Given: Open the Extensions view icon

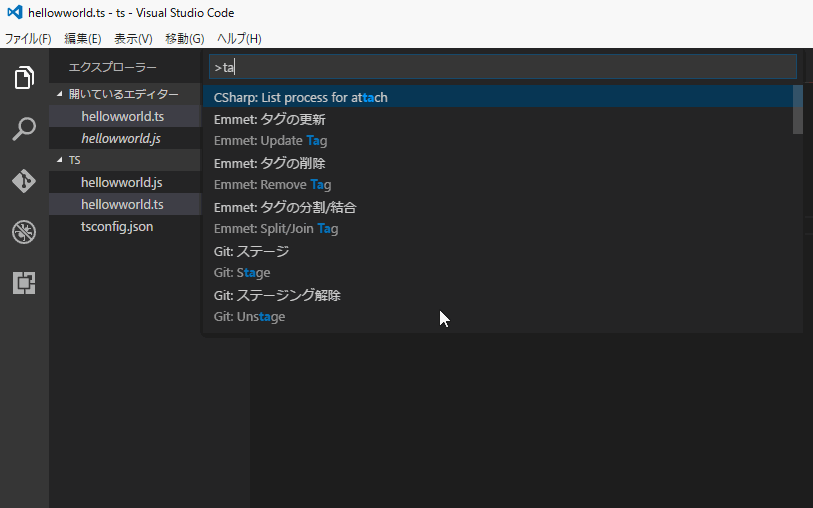Looking at the screenshot, I should pos(24,283).
